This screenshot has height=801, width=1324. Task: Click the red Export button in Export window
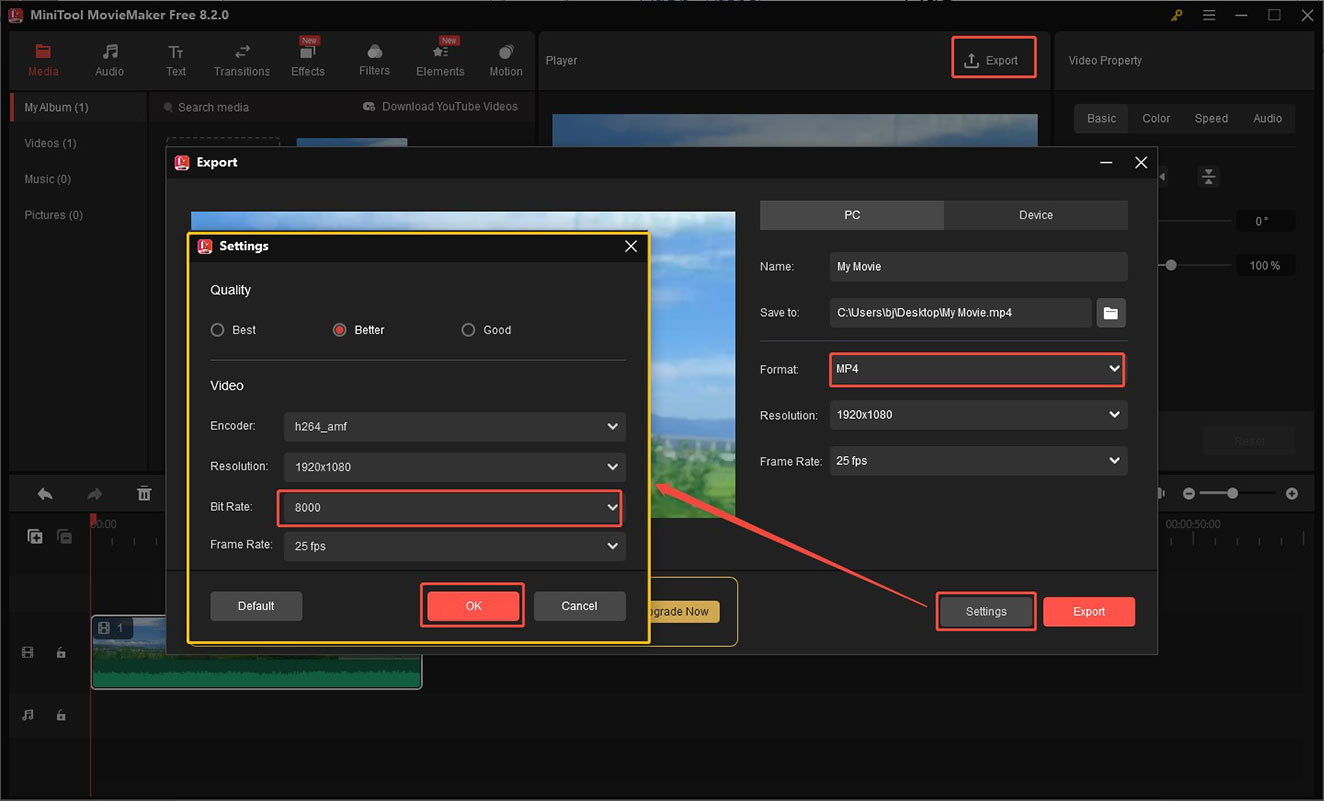point(1089,612)
